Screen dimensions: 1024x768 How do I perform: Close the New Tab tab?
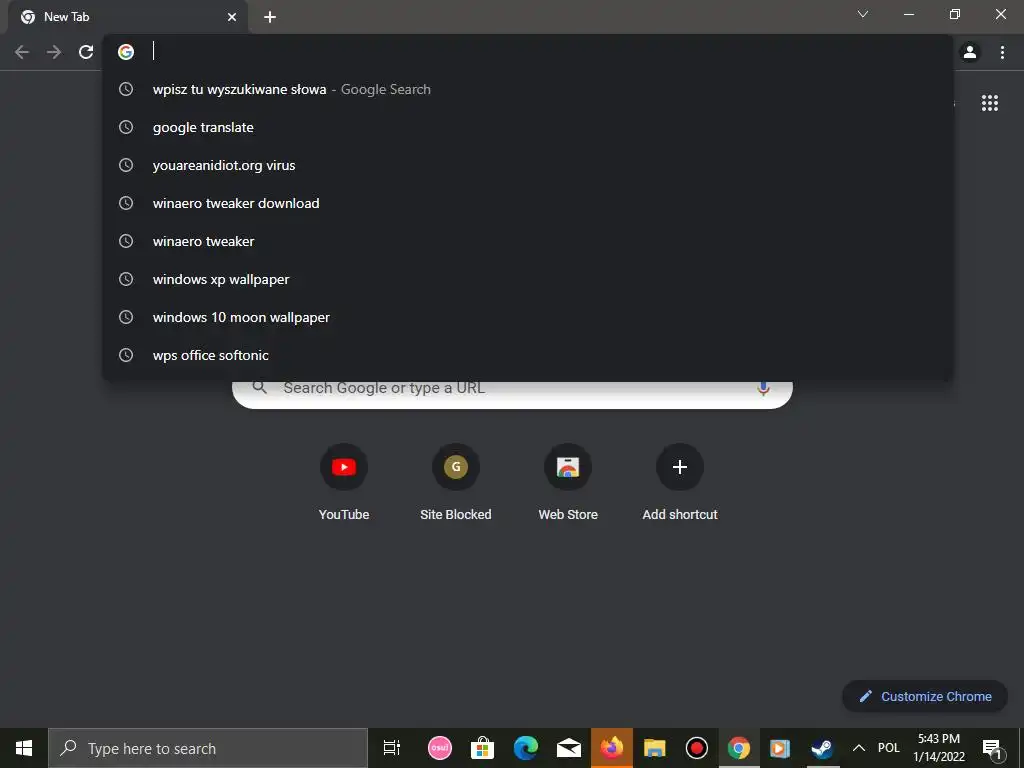click(232, 17)
